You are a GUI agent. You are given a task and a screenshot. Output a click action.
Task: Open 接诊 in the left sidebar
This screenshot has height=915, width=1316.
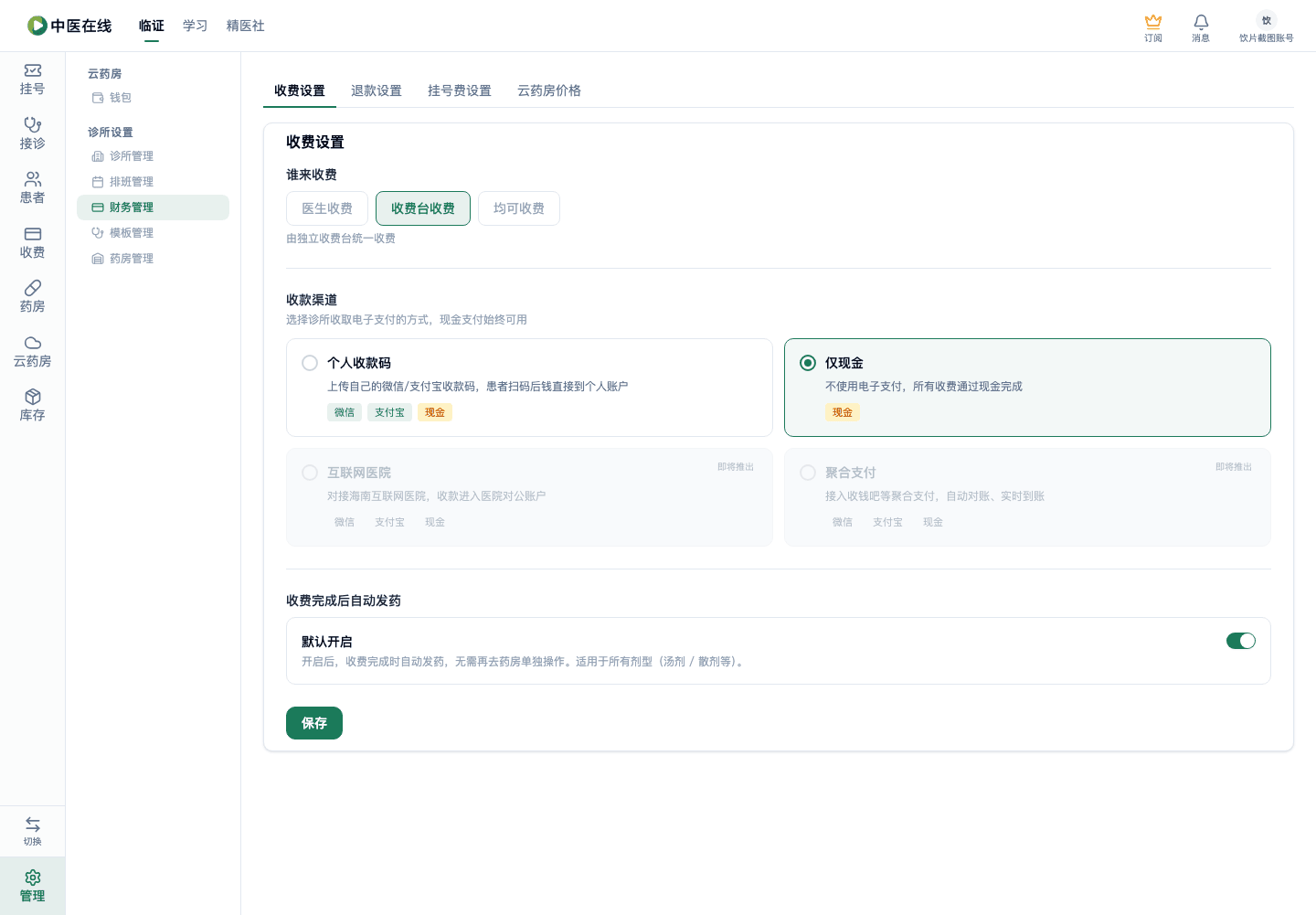[x=32, y=133]
